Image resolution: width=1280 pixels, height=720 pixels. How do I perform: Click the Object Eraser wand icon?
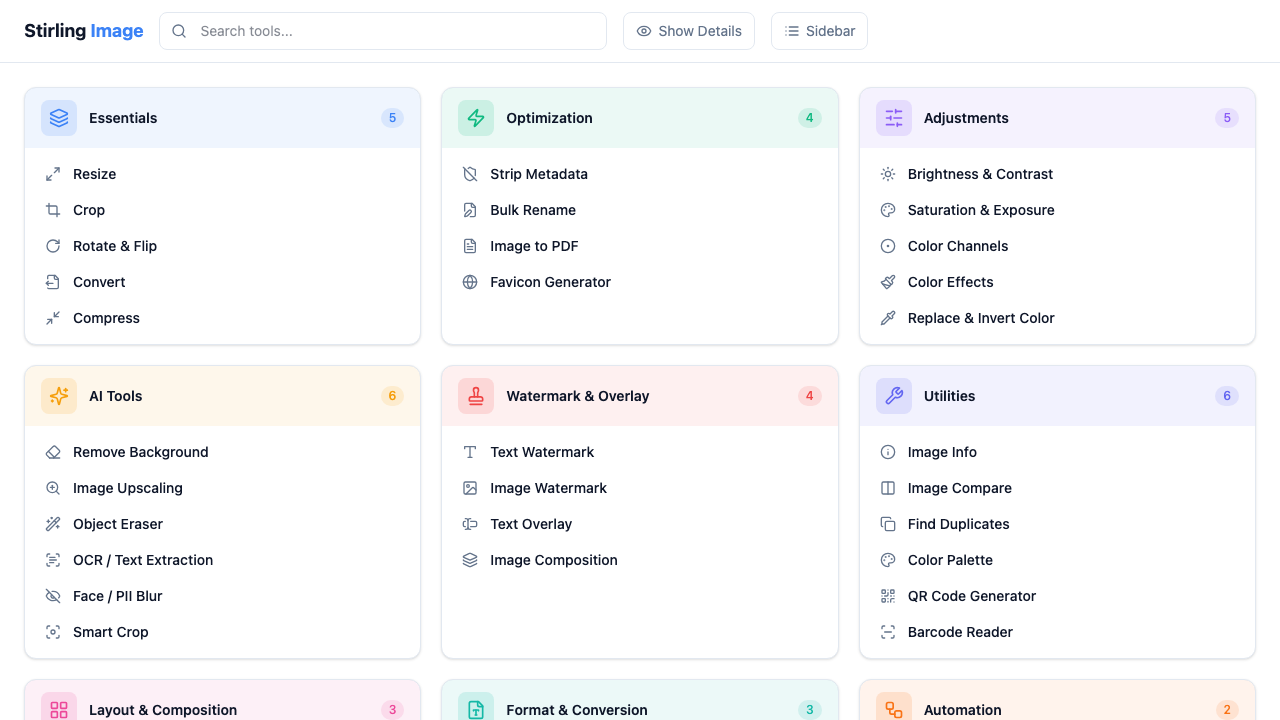pos(53,524)
